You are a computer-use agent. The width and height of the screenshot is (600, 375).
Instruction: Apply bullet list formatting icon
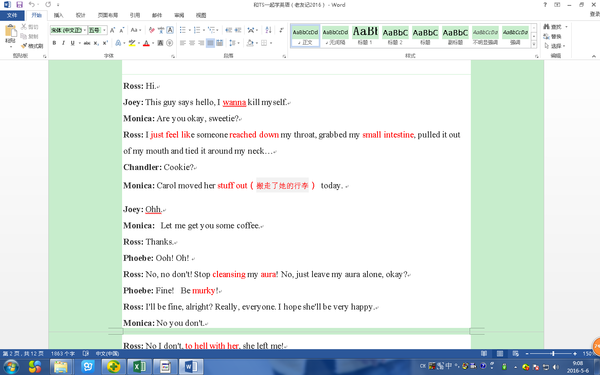(183, 30)
